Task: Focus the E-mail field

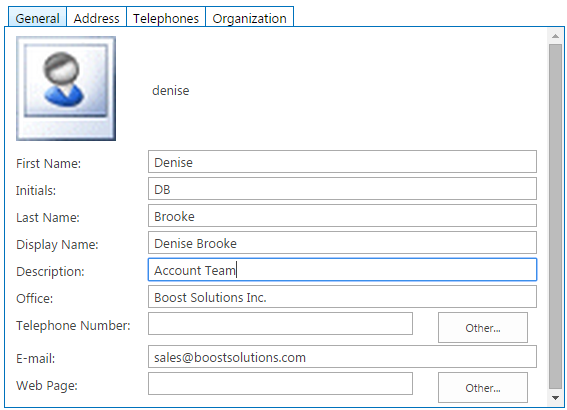Action: click(x=342, y=357)
